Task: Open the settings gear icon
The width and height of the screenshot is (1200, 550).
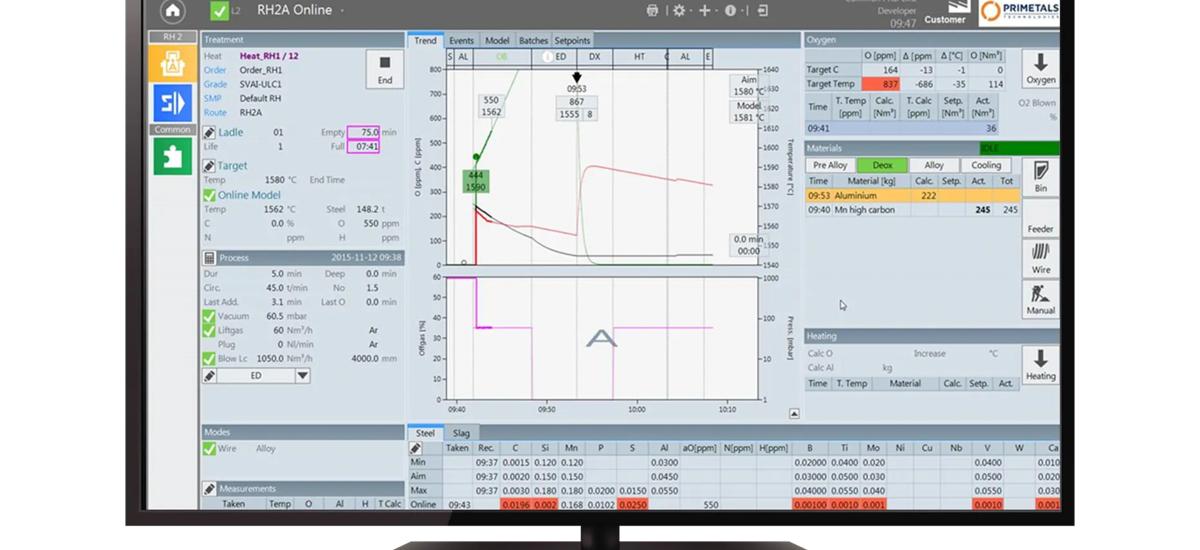Action: 679,11
